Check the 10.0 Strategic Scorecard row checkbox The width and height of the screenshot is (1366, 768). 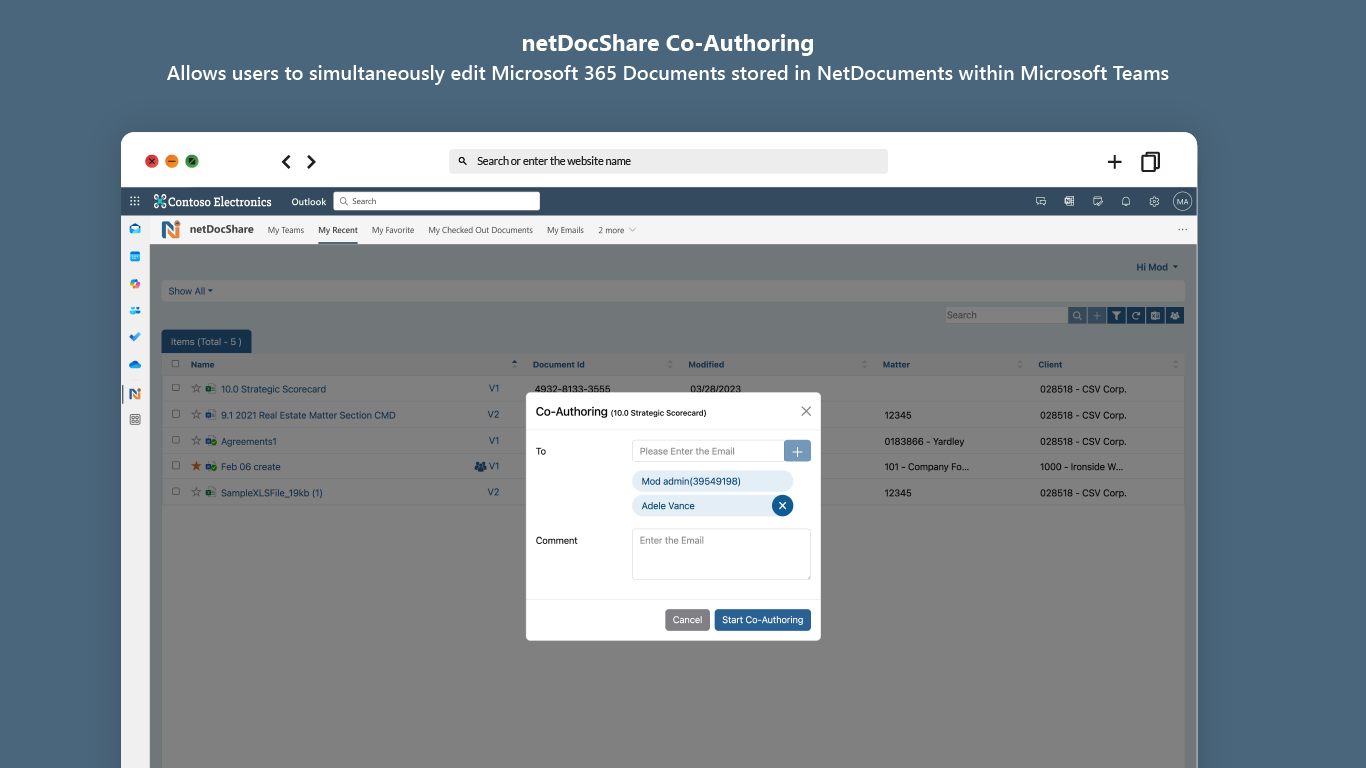176,388
